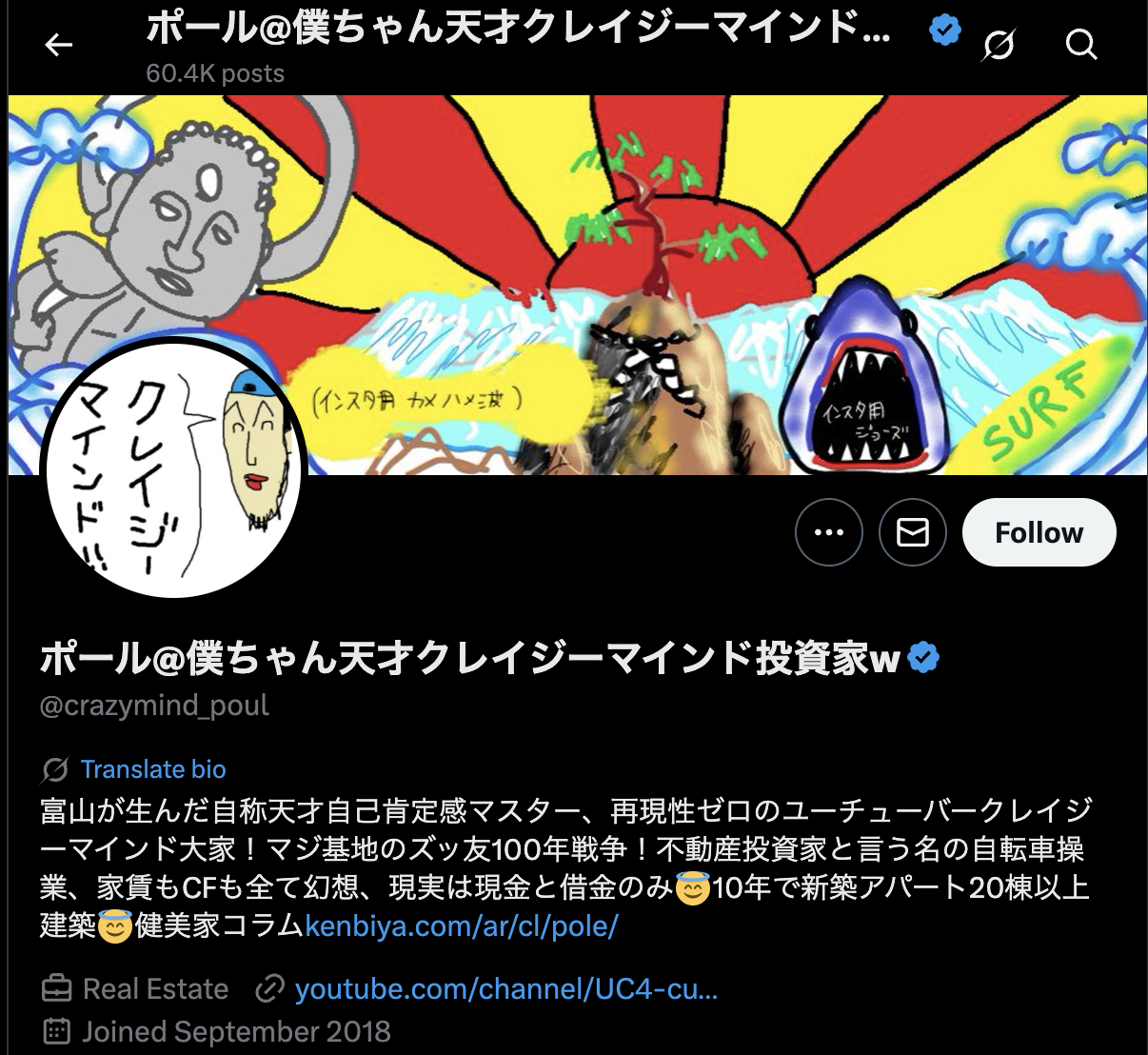This screenshot has height=1055, width=1148.
Task: Open the envelope message button
Action: [x=913, y=532]
